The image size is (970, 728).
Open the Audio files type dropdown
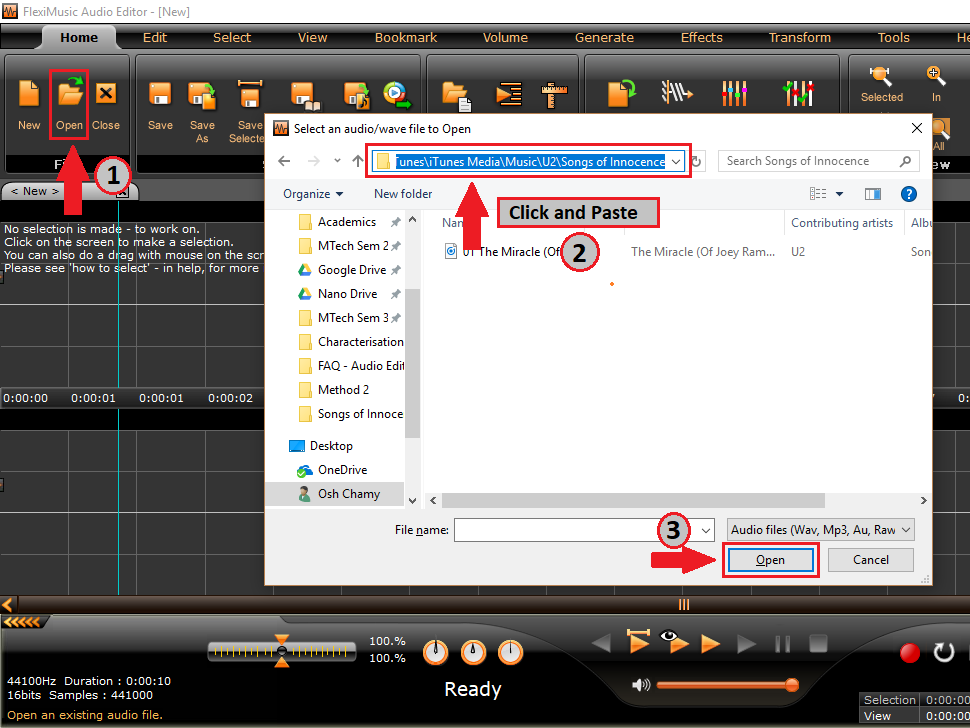click(x=820, y=530)
